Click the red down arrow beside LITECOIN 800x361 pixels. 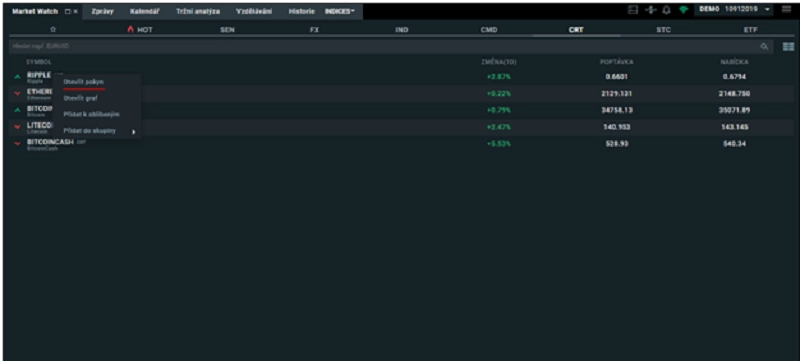click(x=18, y=127)
